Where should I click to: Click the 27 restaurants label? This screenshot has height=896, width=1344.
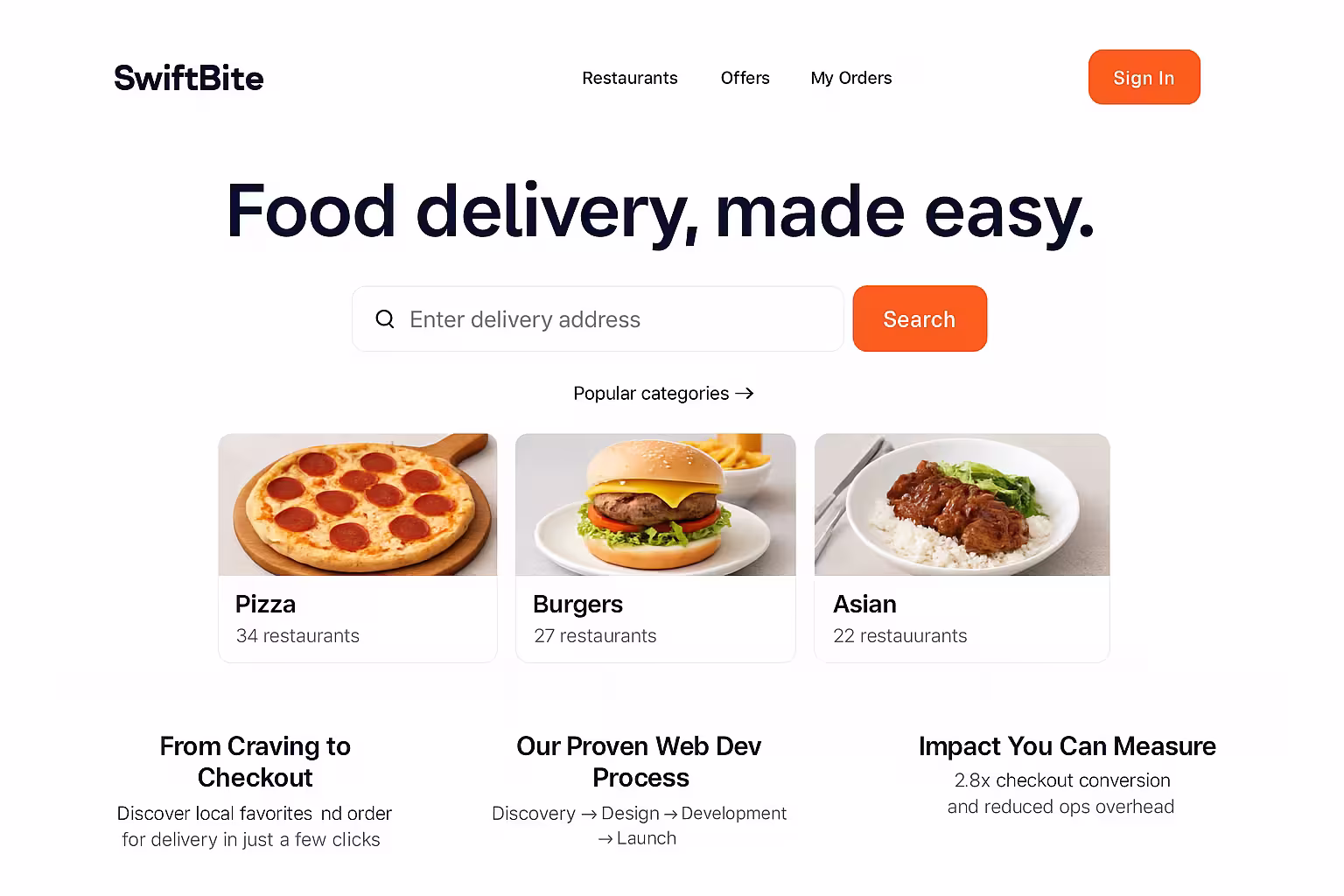point(595,636)
